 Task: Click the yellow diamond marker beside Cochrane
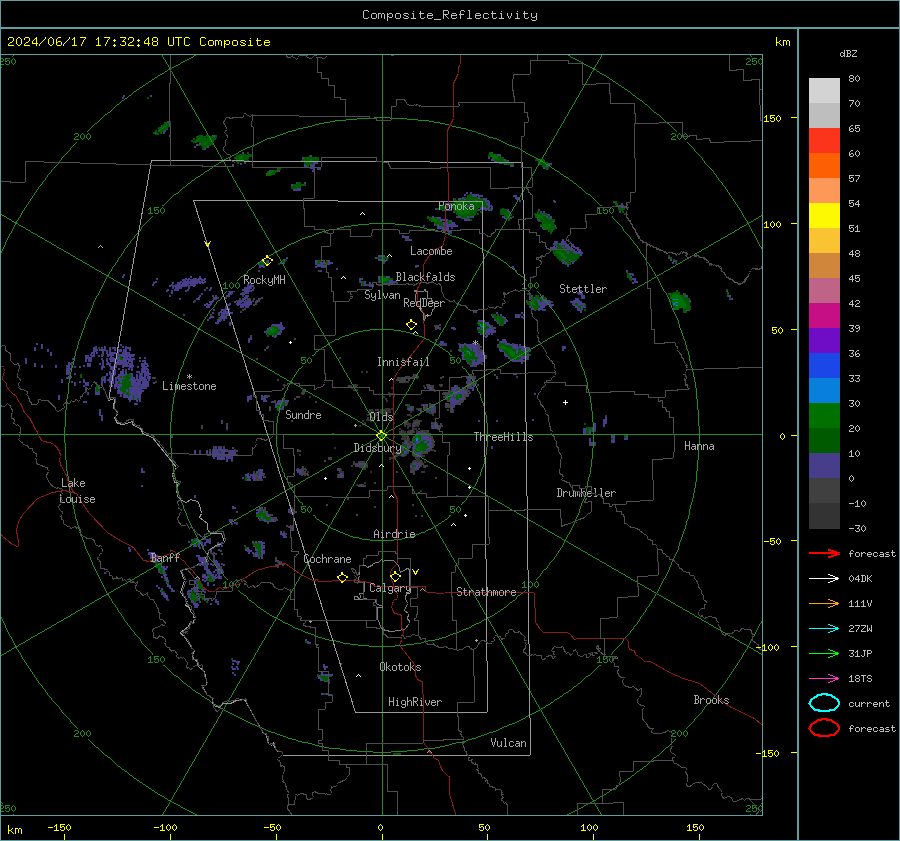click(x=342, y=577)
